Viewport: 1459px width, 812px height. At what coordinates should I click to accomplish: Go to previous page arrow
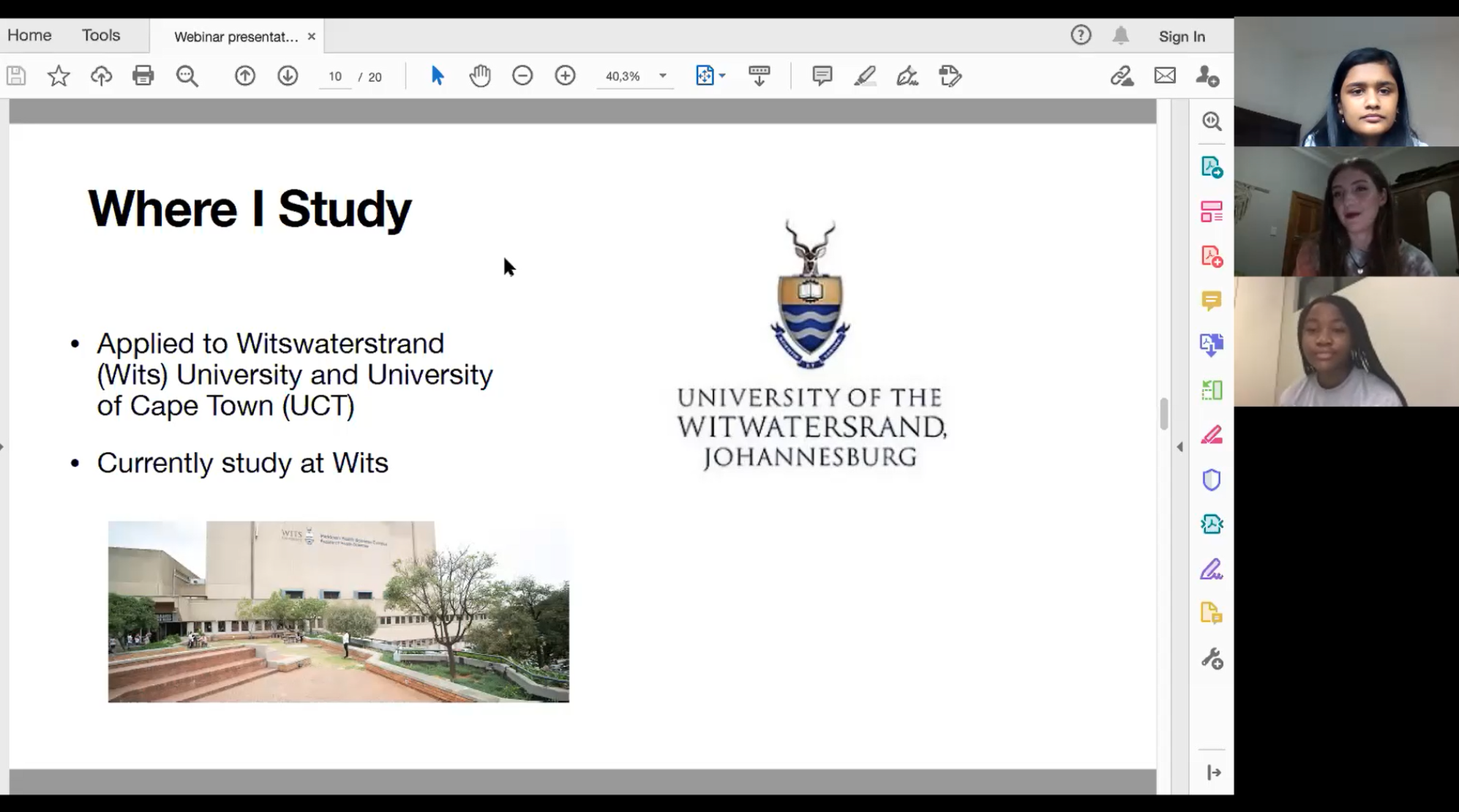tap(245, 76)
